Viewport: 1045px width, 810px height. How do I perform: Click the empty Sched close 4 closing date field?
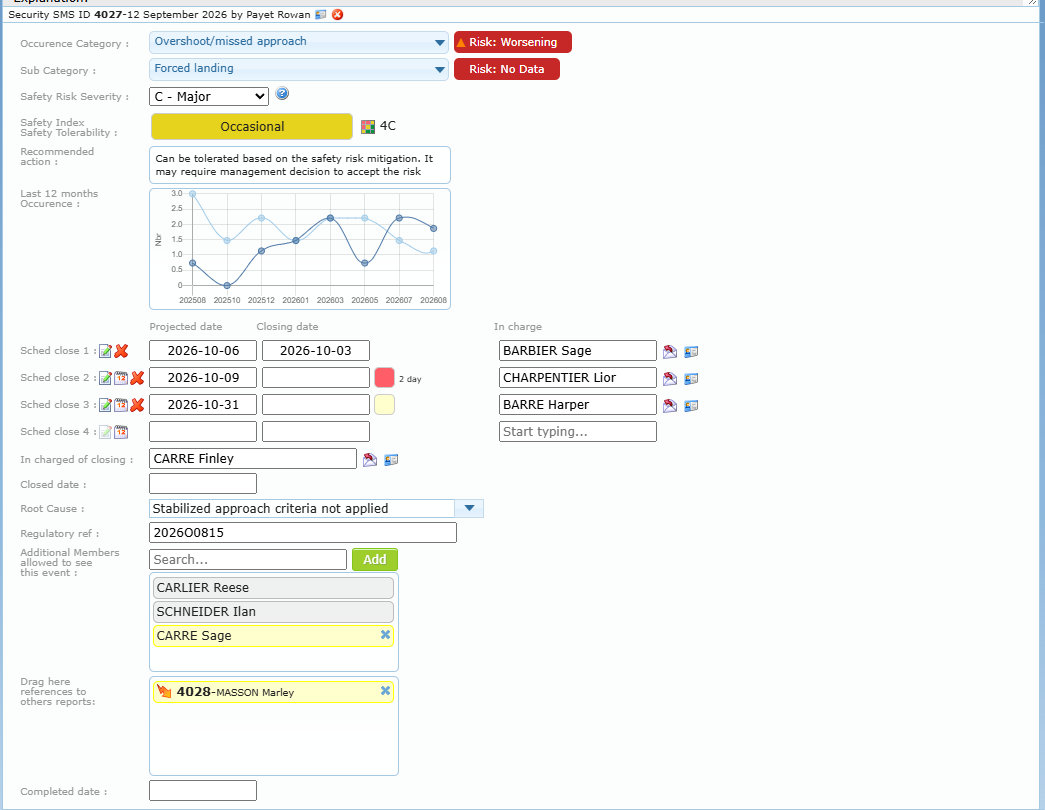click(316, 431)
